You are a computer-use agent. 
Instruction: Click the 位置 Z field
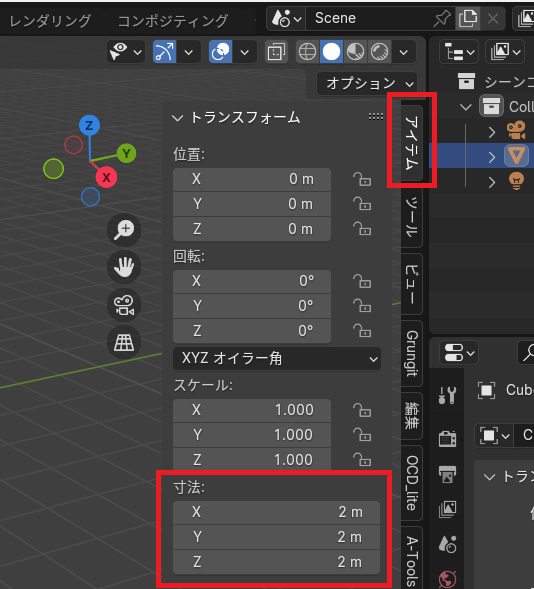pyautogui.click(x=252, y=229)
